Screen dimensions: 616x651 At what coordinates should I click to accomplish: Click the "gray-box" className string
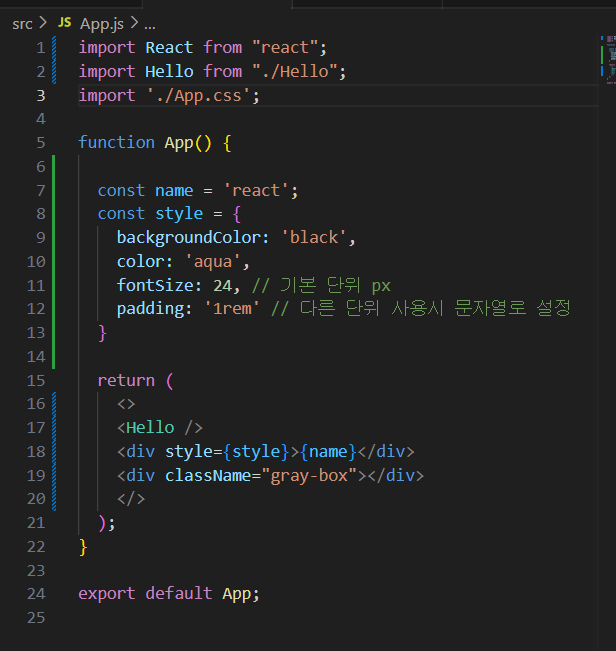[309, 475]
